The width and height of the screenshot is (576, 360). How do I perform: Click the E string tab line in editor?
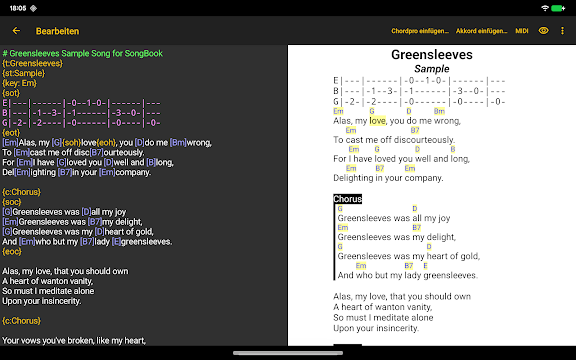tap(81, 103)
